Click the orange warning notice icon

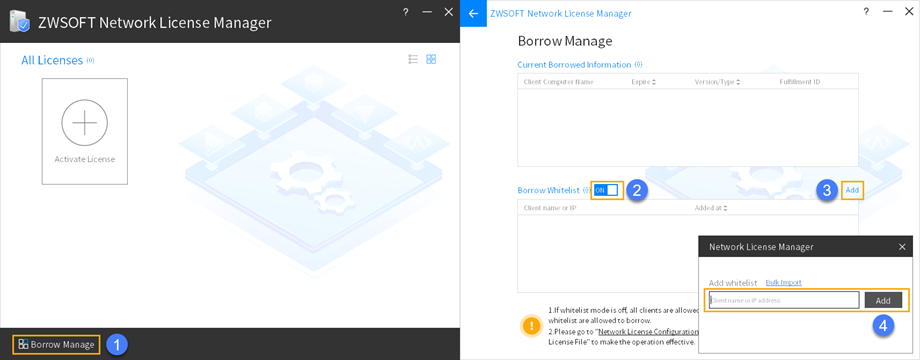pos(532,325)
